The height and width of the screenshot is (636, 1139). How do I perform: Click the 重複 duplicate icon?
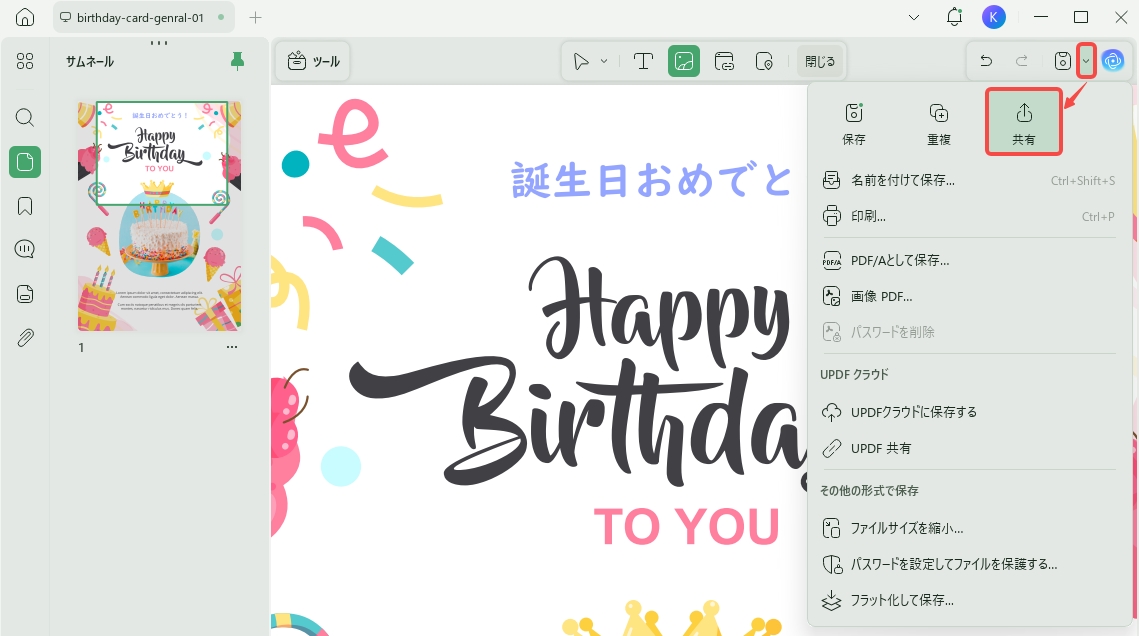[x=939, y=122]
